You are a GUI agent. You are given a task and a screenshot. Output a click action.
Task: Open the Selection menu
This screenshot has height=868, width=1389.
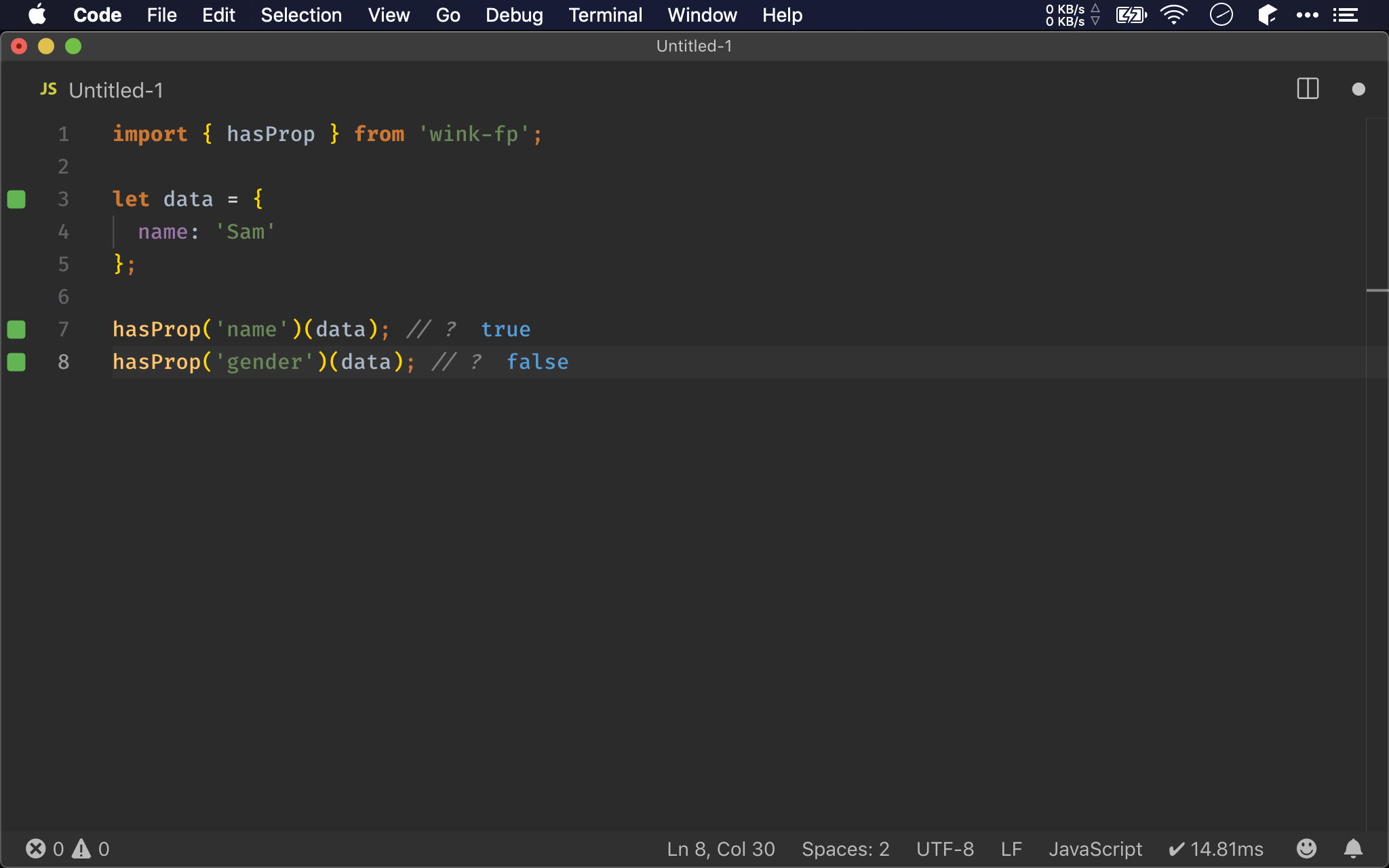301,15
